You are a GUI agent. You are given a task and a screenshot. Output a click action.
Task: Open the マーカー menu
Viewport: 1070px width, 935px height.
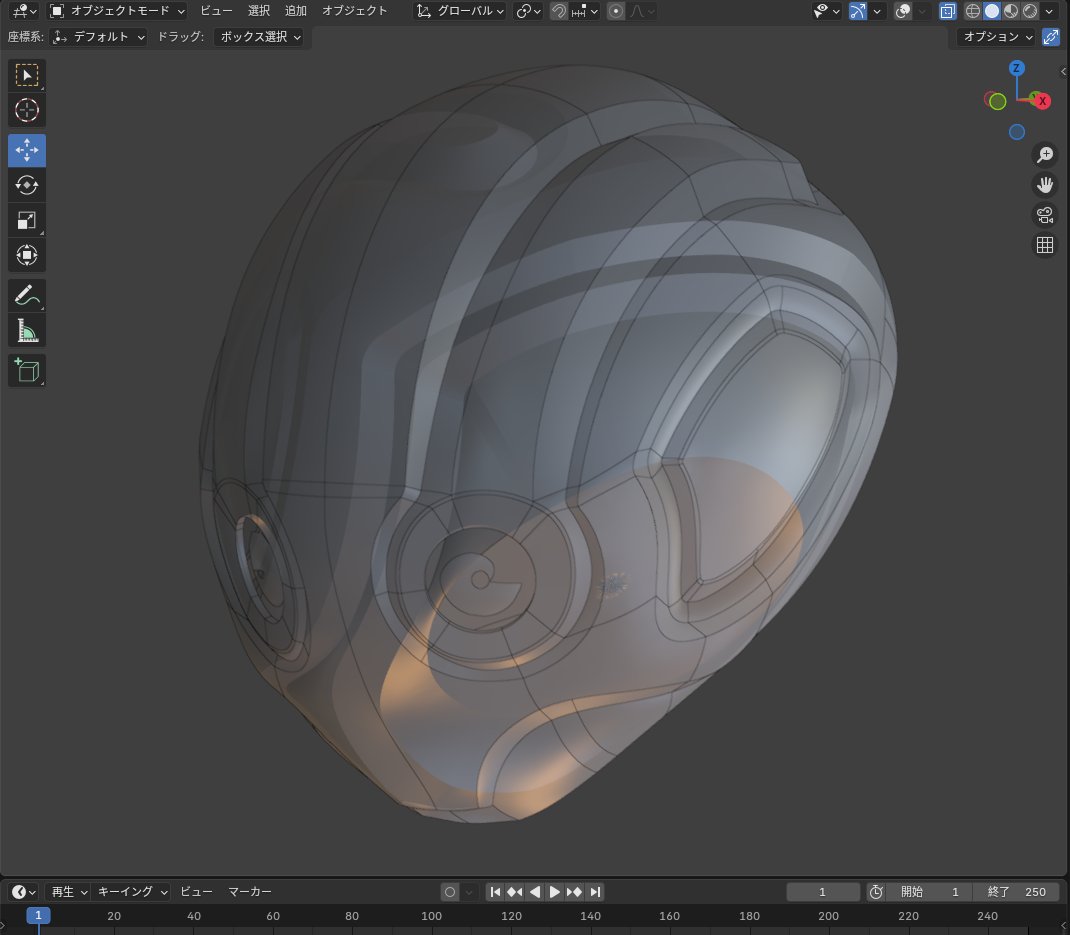(x=250, y=891)
